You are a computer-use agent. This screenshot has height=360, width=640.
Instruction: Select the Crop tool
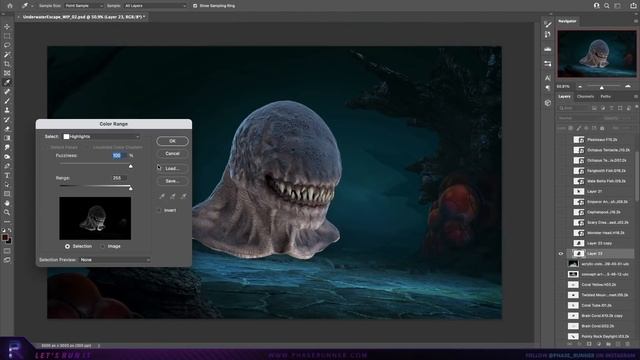point(7,64)
